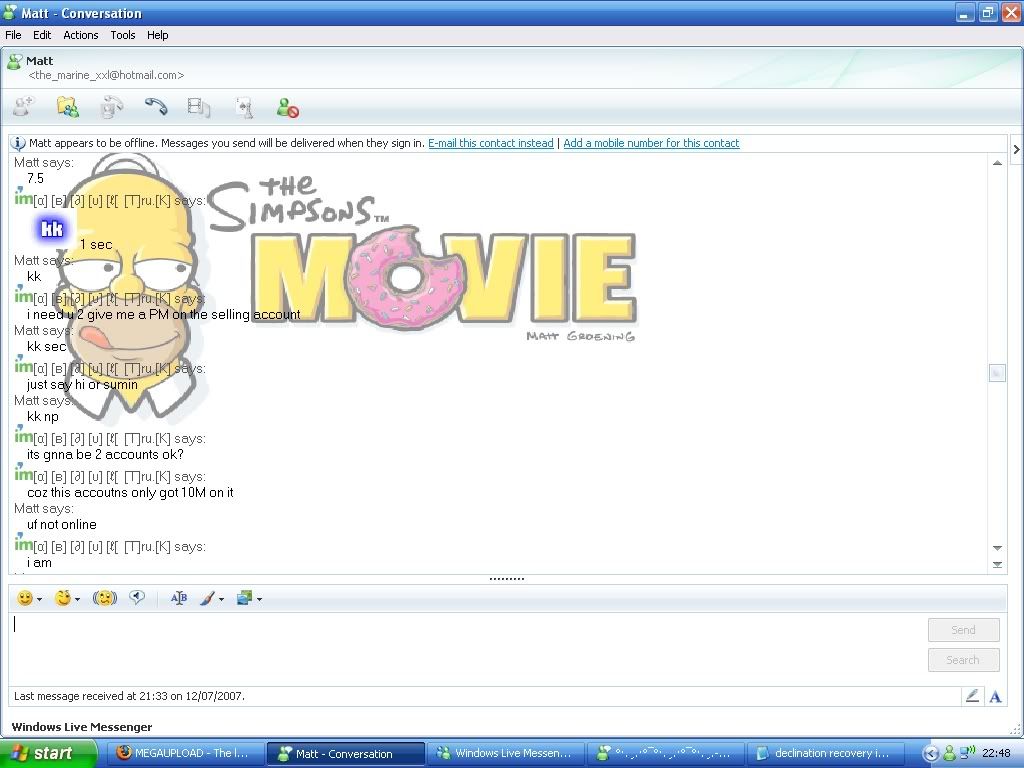Send a nudge with the shaking face
The image size is (1024, 768).
coord(105,598)
